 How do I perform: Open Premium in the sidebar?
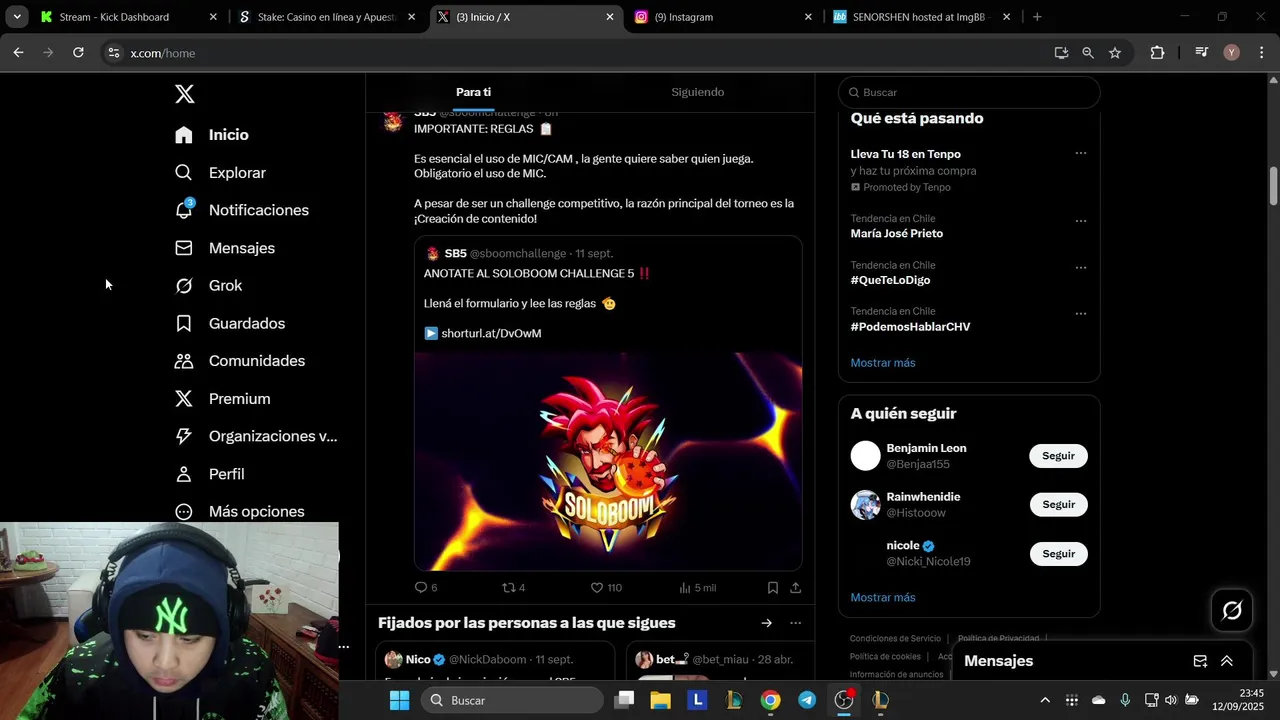coord(222,399)
